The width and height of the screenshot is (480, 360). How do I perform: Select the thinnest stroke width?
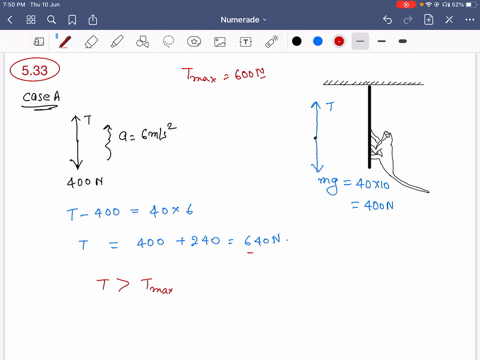(x=360, y=41)
